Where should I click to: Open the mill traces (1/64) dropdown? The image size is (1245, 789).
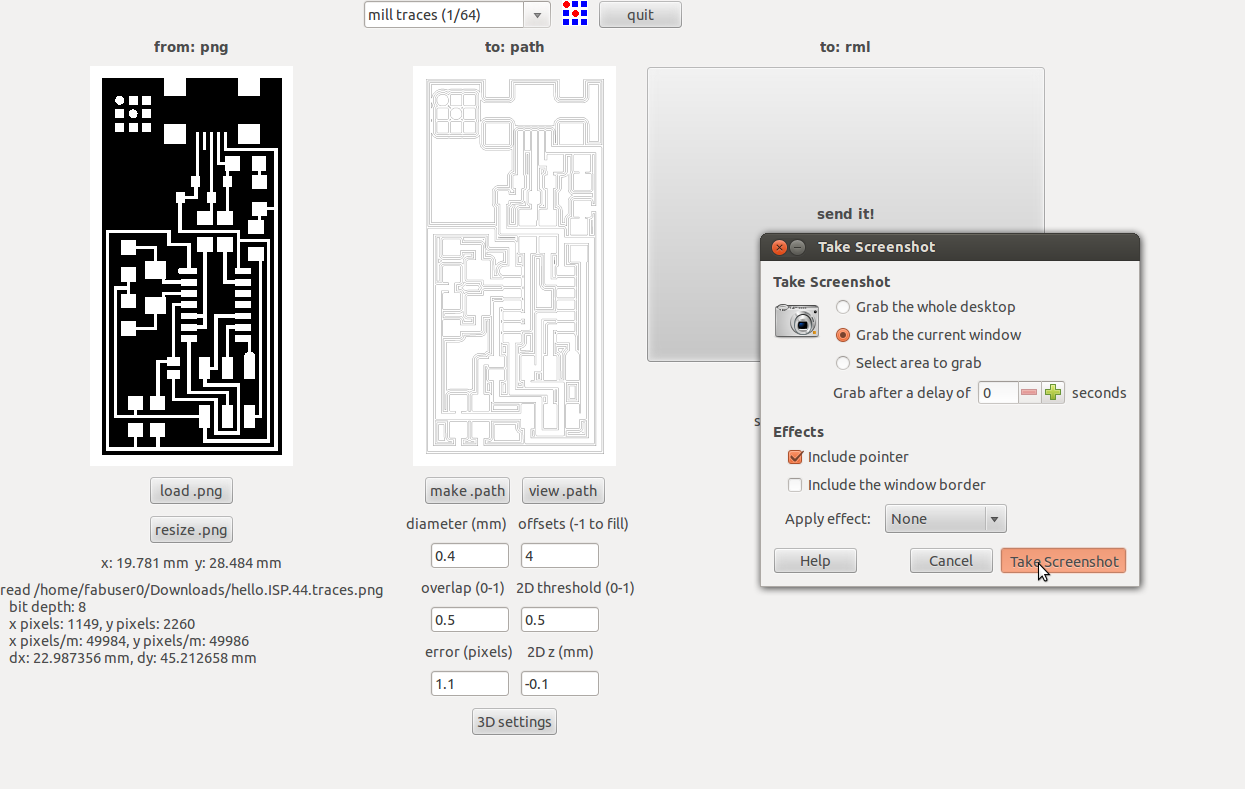click(457, 15)
